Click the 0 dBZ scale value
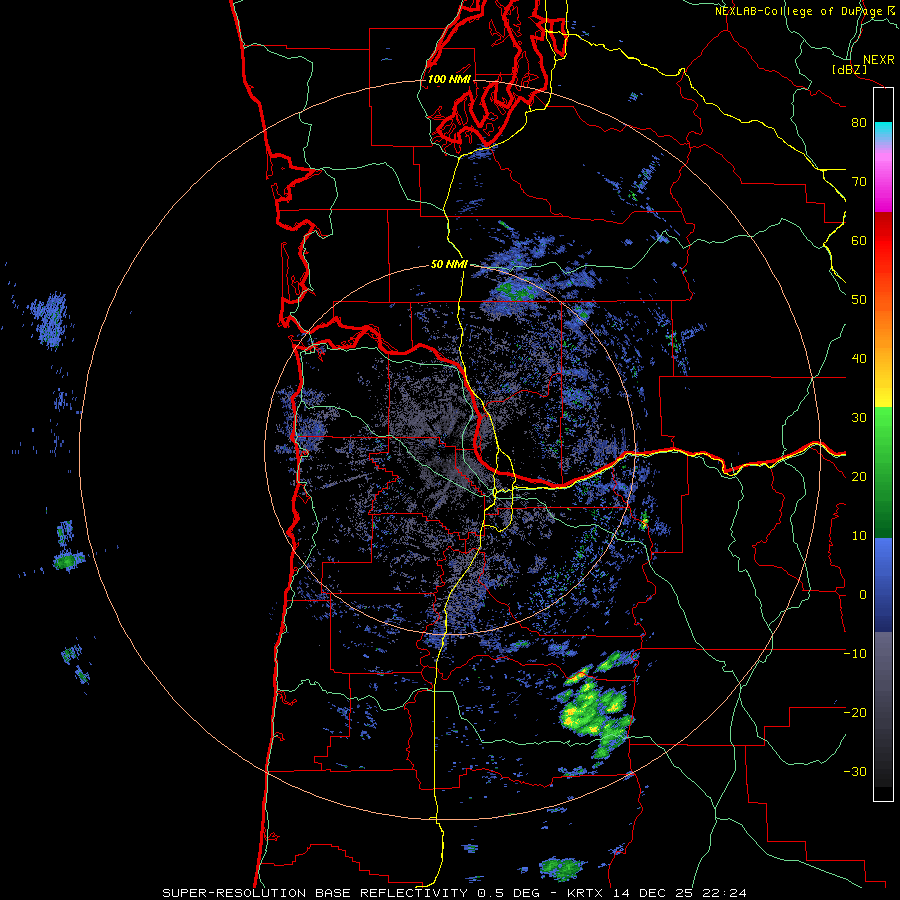The width and height of the screenshot is (900, 900). (863, 595)
